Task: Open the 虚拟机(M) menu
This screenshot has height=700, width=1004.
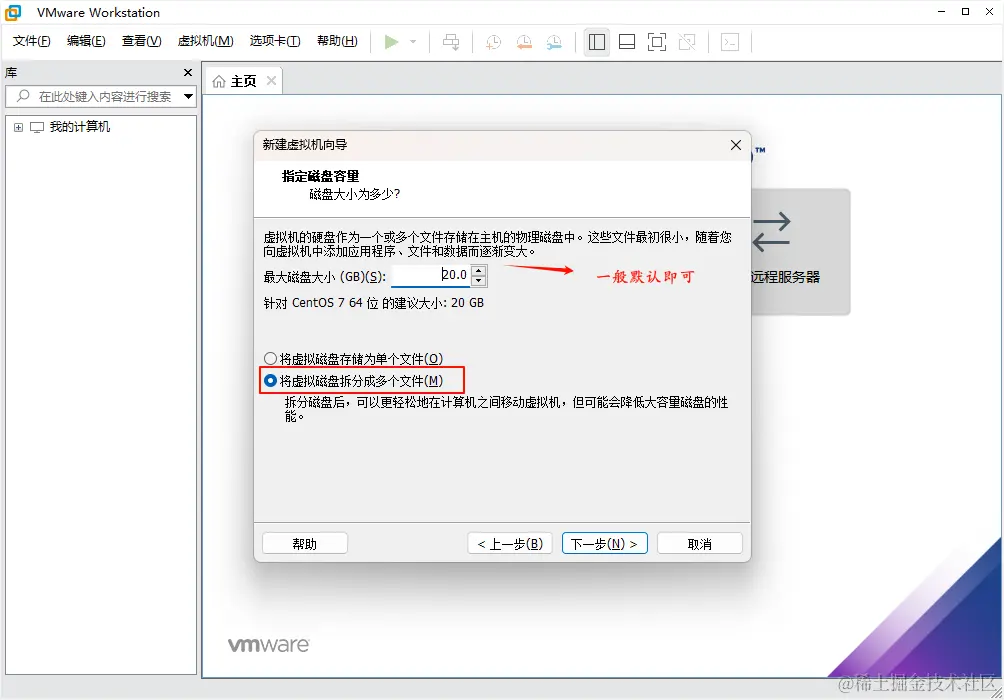Action: click(x=206, y=41)
